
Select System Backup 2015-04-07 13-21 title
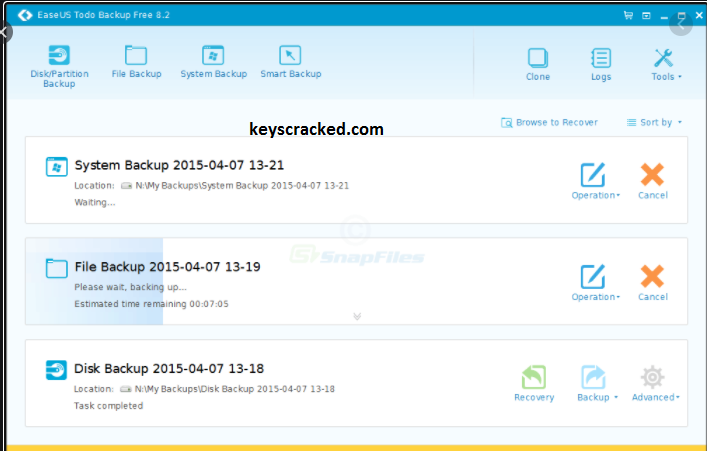179,165
